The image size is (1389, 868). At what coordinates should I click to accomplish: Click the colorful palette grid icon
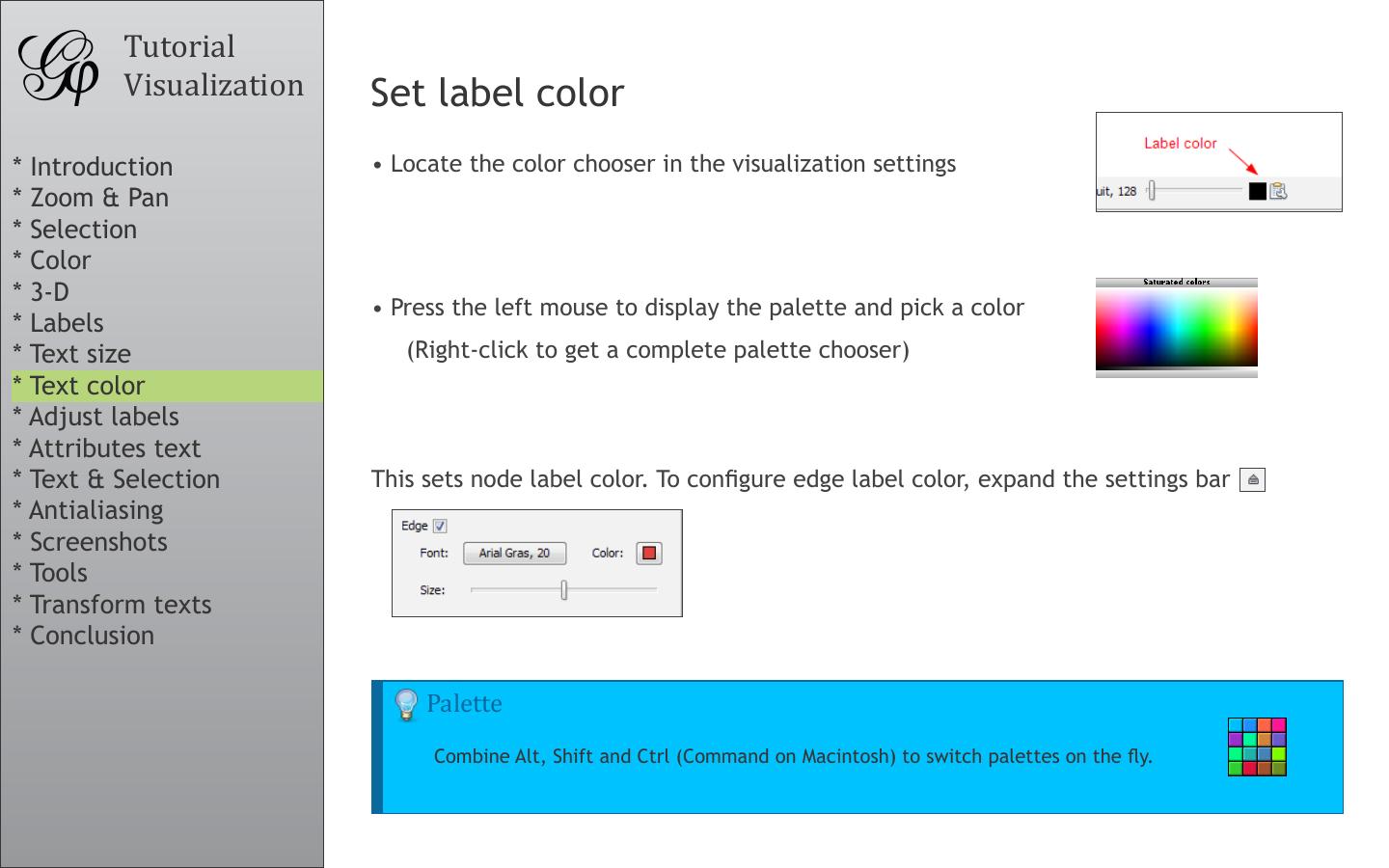pyautogui.click(x=1257, y=746)
